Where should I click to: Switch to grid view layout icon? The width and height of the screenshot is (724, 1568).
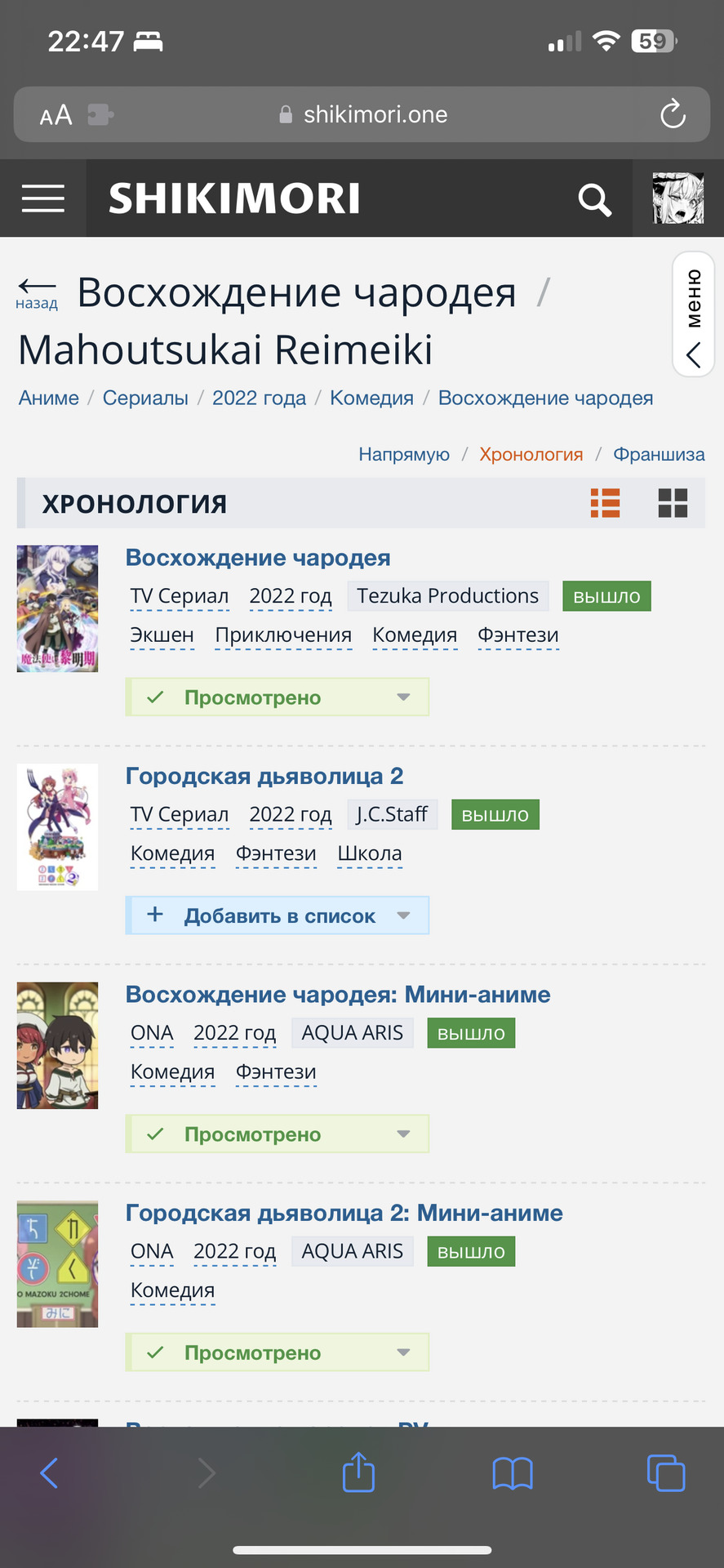click(673, 503)
